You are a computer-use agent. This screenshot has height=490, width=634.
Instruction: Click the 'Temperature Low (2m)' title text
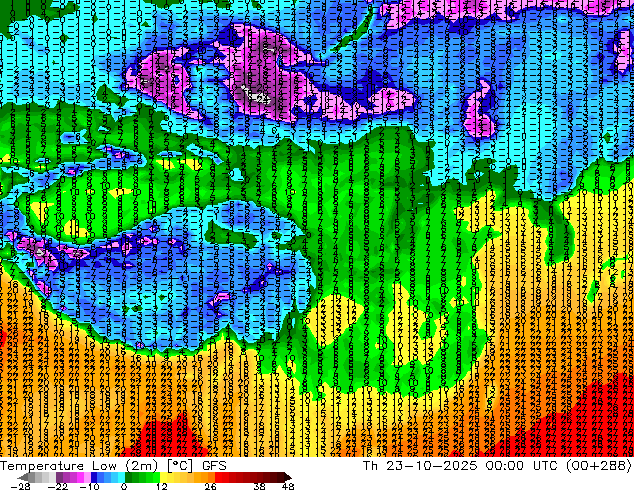click(78, 466)
